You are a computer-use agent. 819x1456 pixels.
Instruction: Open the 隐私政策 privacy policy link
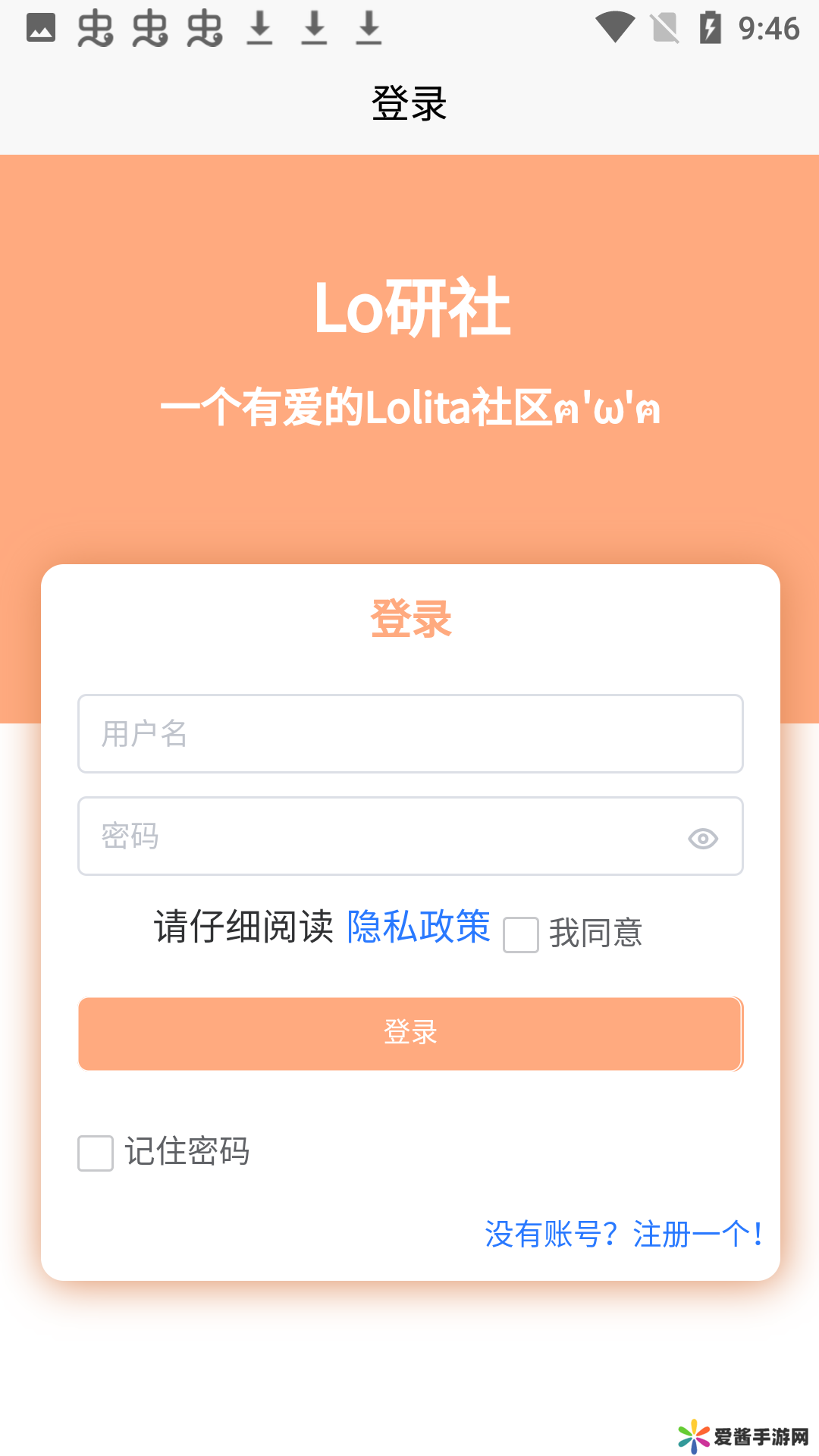(x=418, y=927)
